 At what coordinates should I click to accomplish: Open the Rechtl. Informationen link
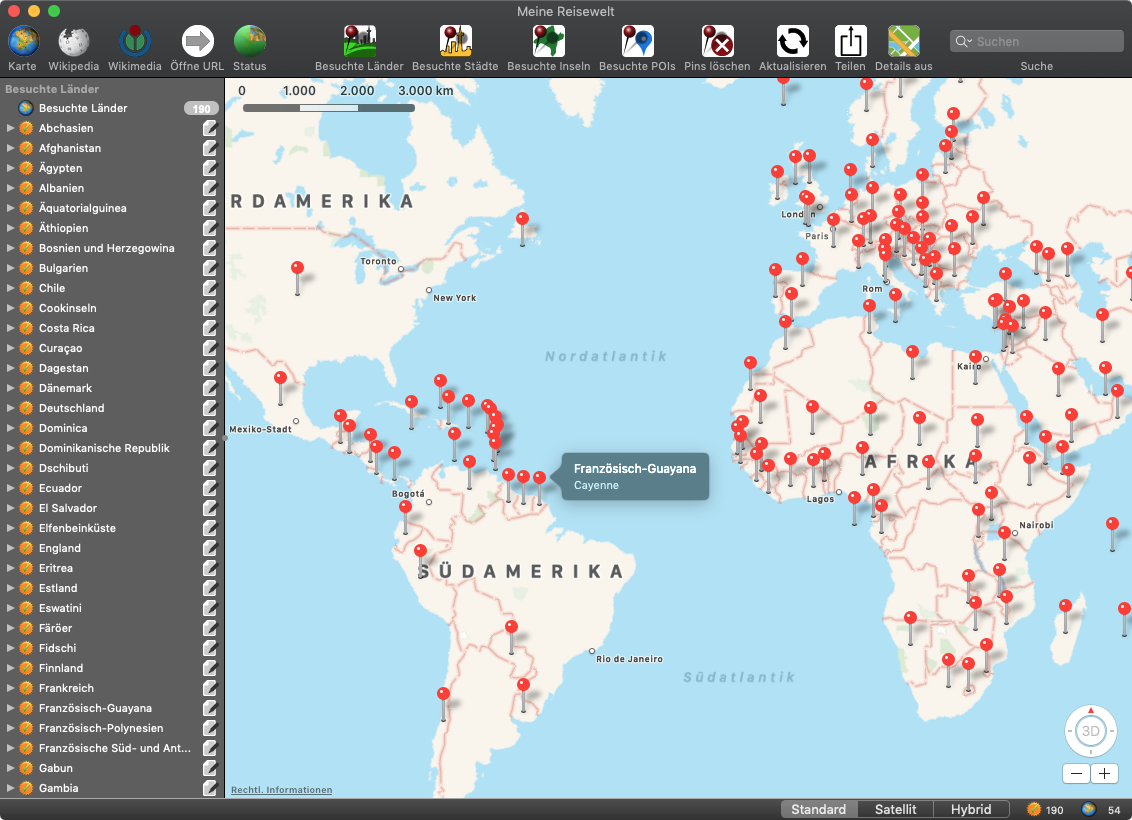pyautogui.click(x=281, y=790)
